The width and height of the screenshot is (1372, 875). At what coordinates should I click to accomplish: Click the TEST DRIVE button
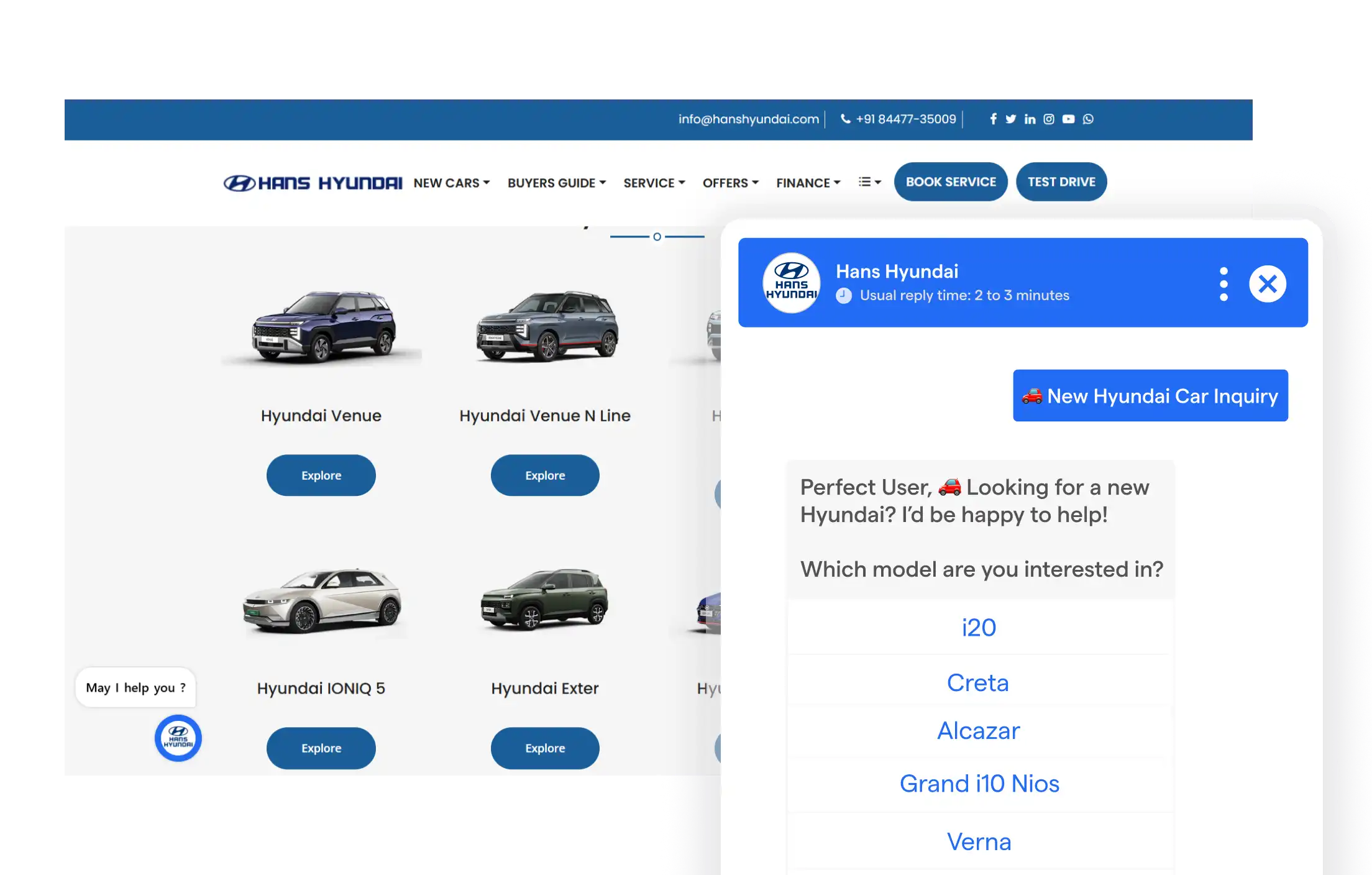(x=1061, y=181)
